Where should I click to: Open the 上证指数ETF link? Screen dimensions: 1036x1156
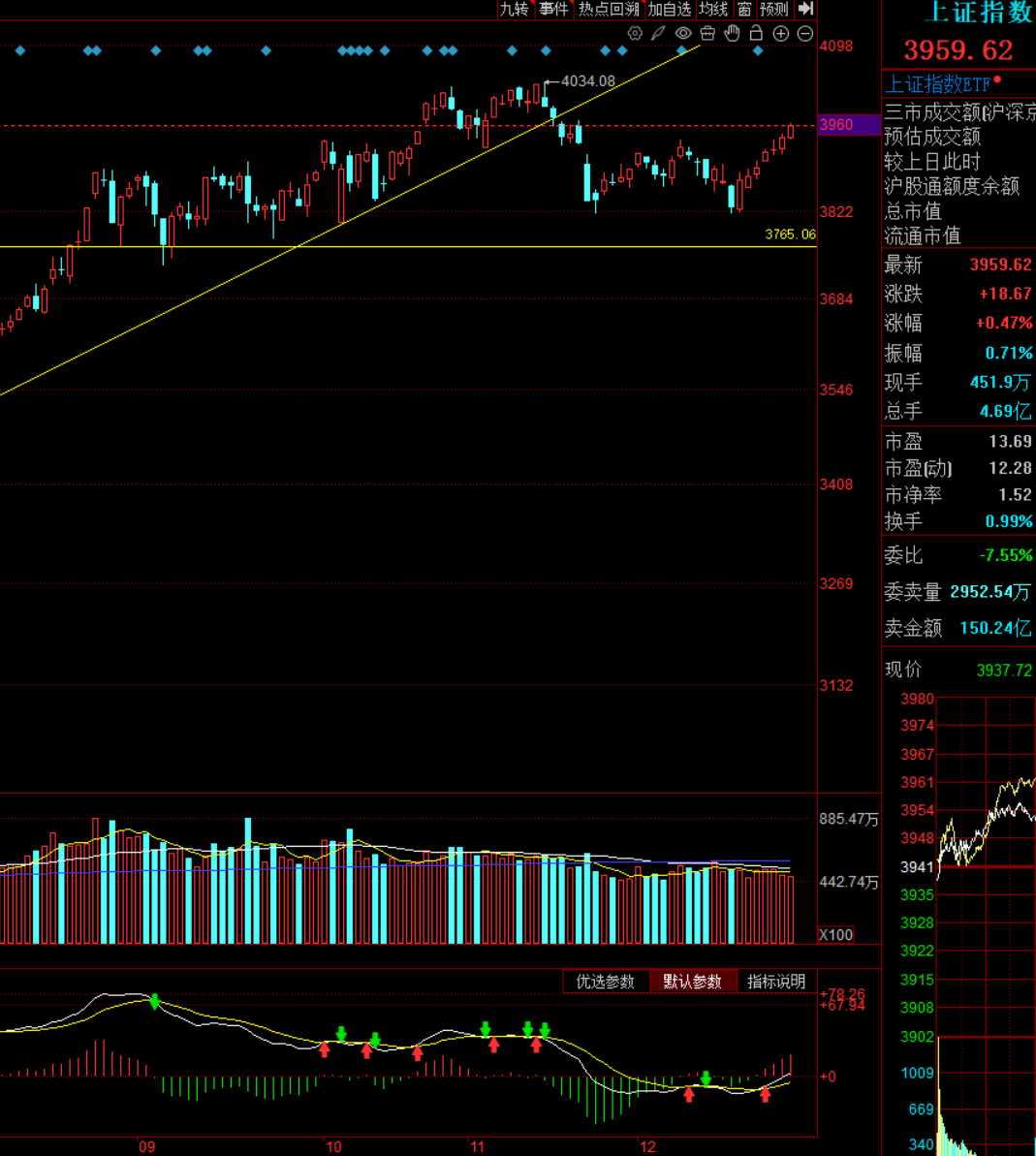937,84
